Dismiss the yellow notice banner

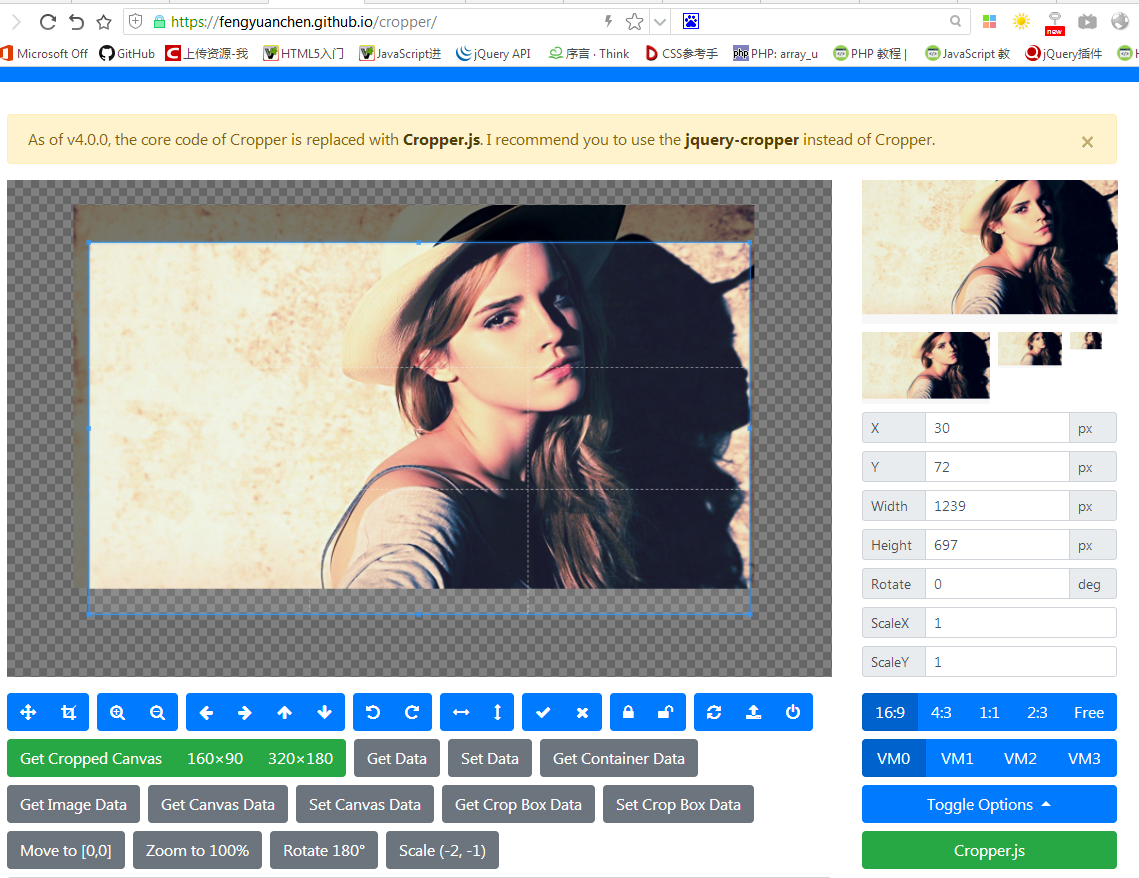click(1087, 142)
